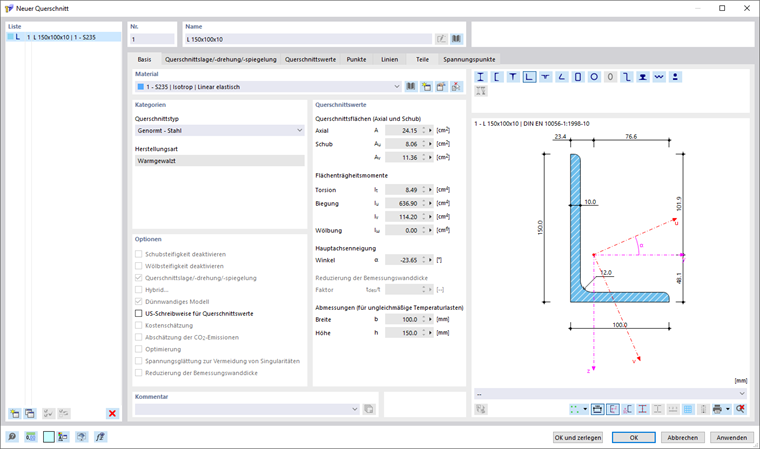
Task: Open the Querschnittswerte tab
Action: click(310, 59)
